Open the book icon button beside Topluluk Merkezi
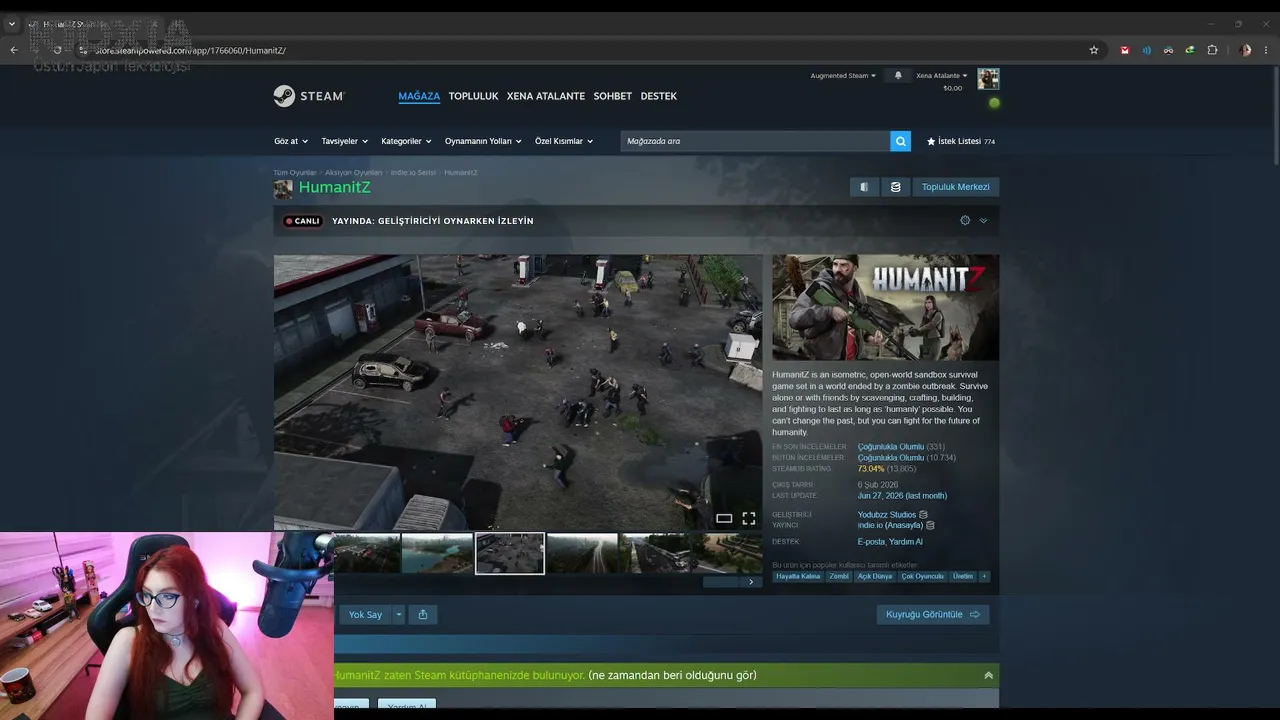The height and width of the screenshot is (720, 1280). 864,187
